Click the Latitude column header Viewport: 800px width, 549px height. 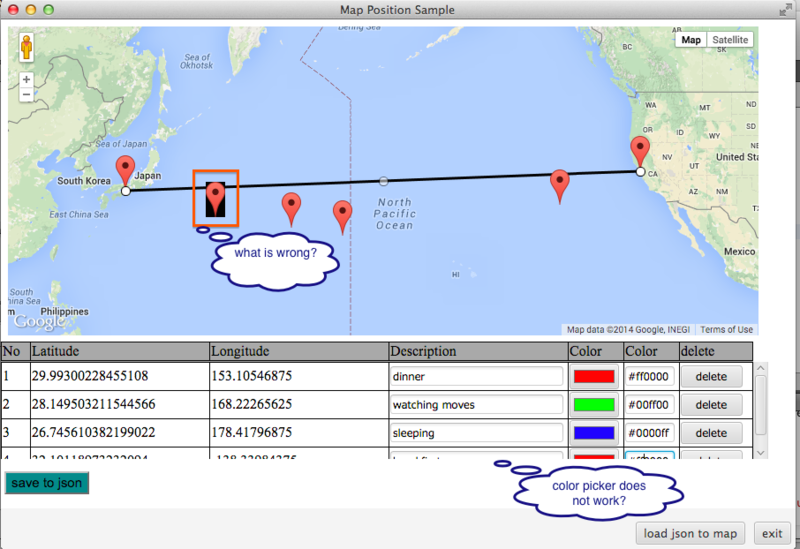[119, 351]
